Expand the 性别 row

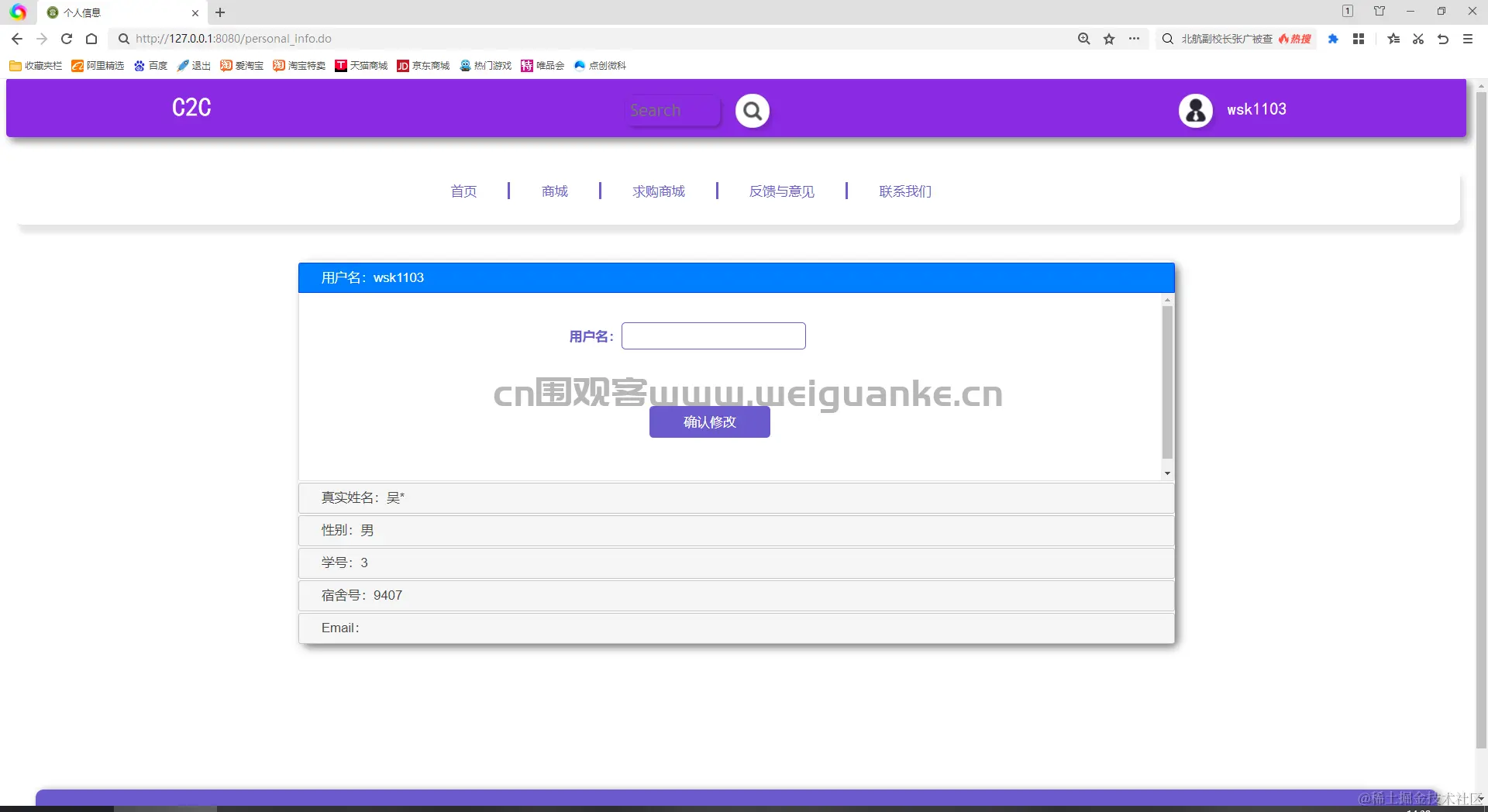(736, 530)
